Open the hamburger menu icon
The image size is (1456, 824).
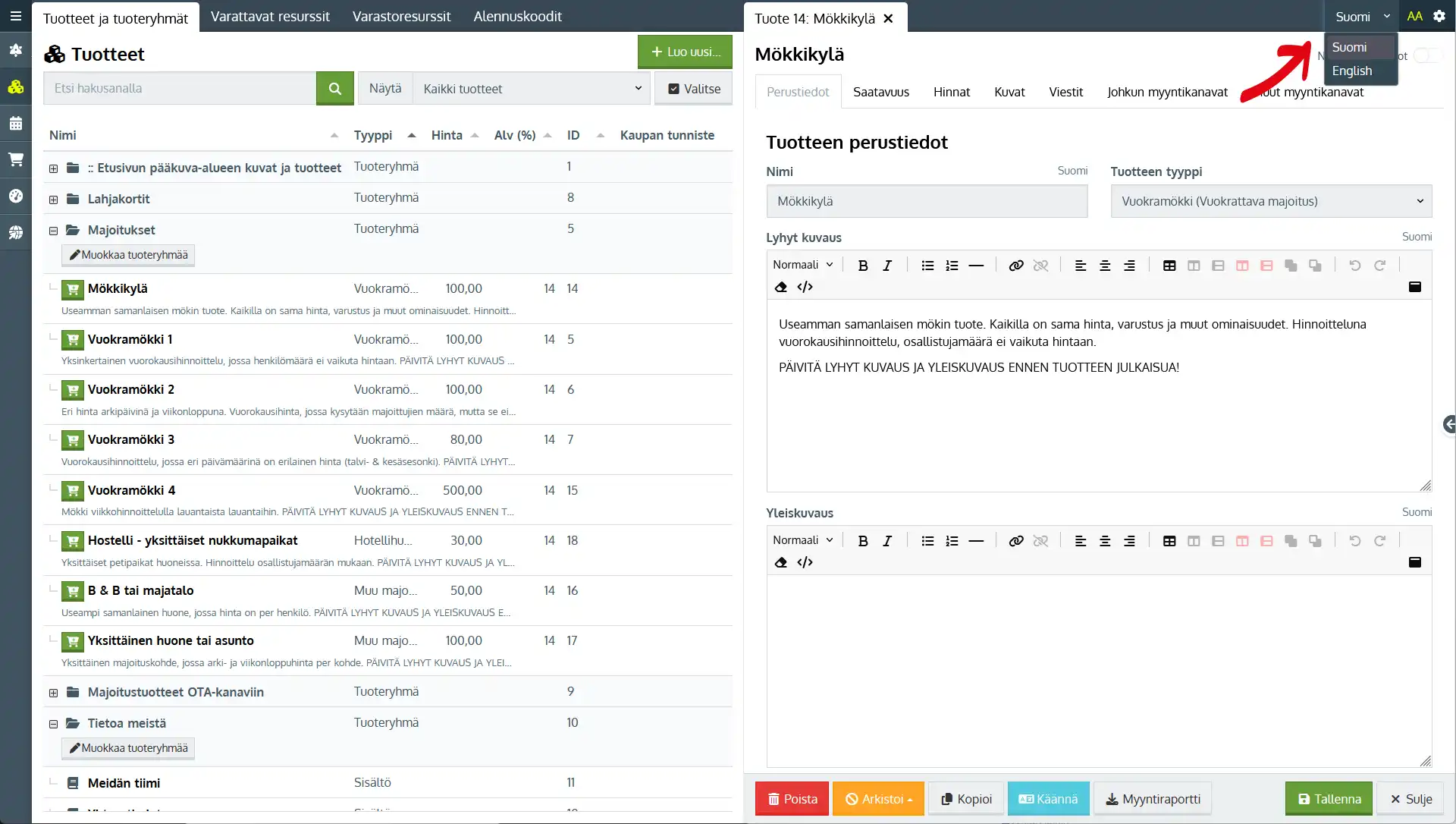coord(15,16)
